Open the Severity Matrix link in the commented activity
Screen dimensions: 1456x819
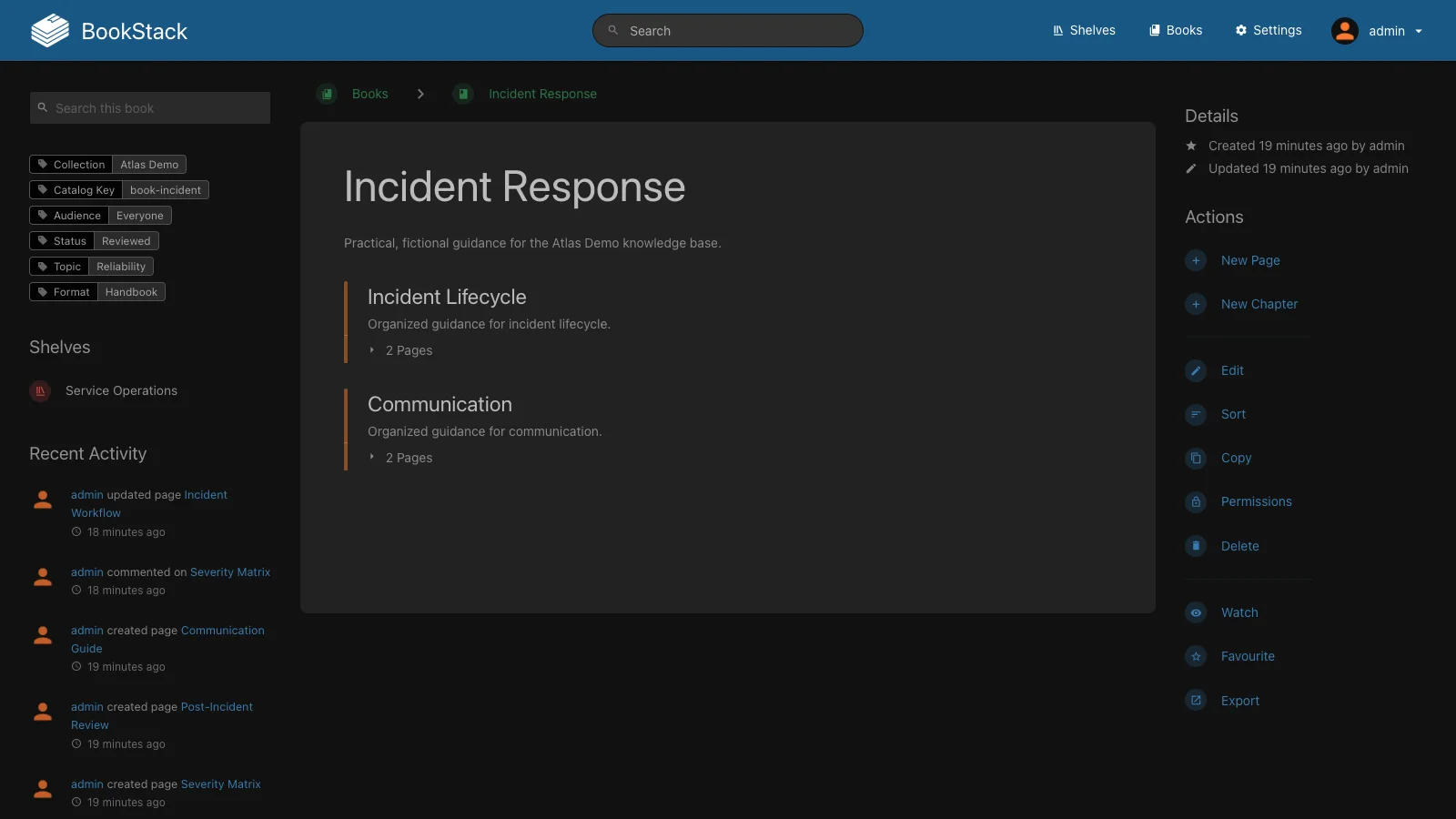click(x=230, y=572)
